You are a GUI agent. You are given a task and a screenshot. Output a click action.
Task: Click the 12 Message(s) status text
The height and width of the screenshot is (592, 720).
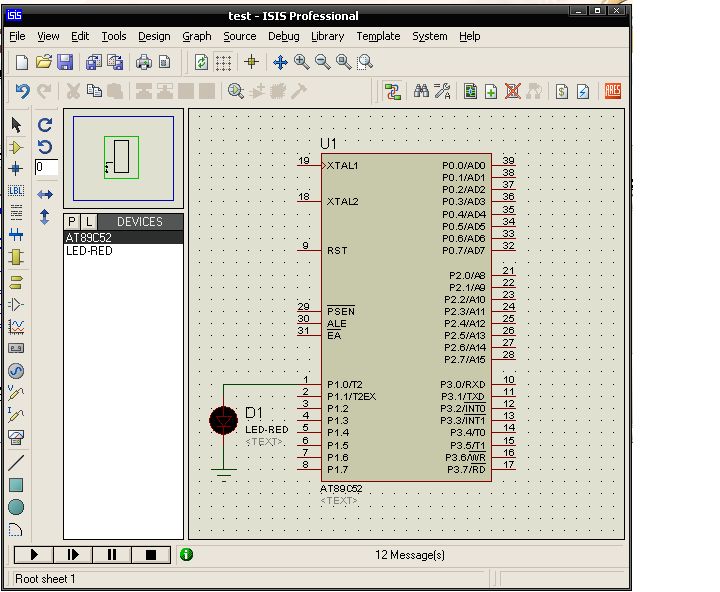pyautogui.click(x=410, y=555)
